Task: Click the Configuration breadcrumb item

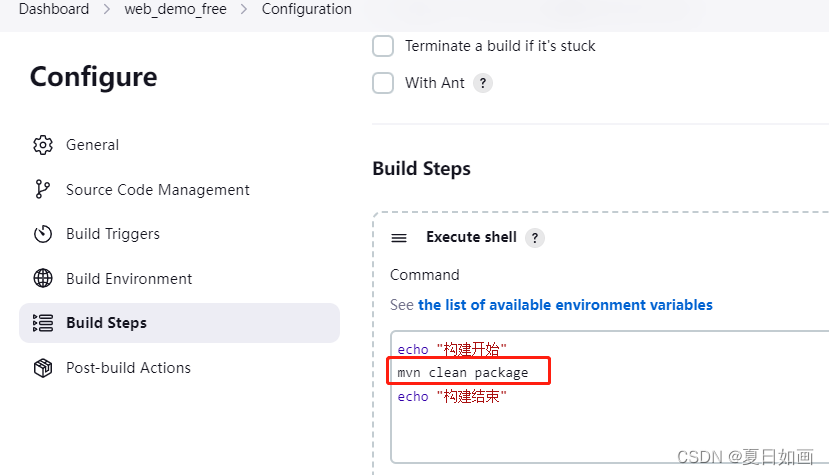Action: coord(306,9)
